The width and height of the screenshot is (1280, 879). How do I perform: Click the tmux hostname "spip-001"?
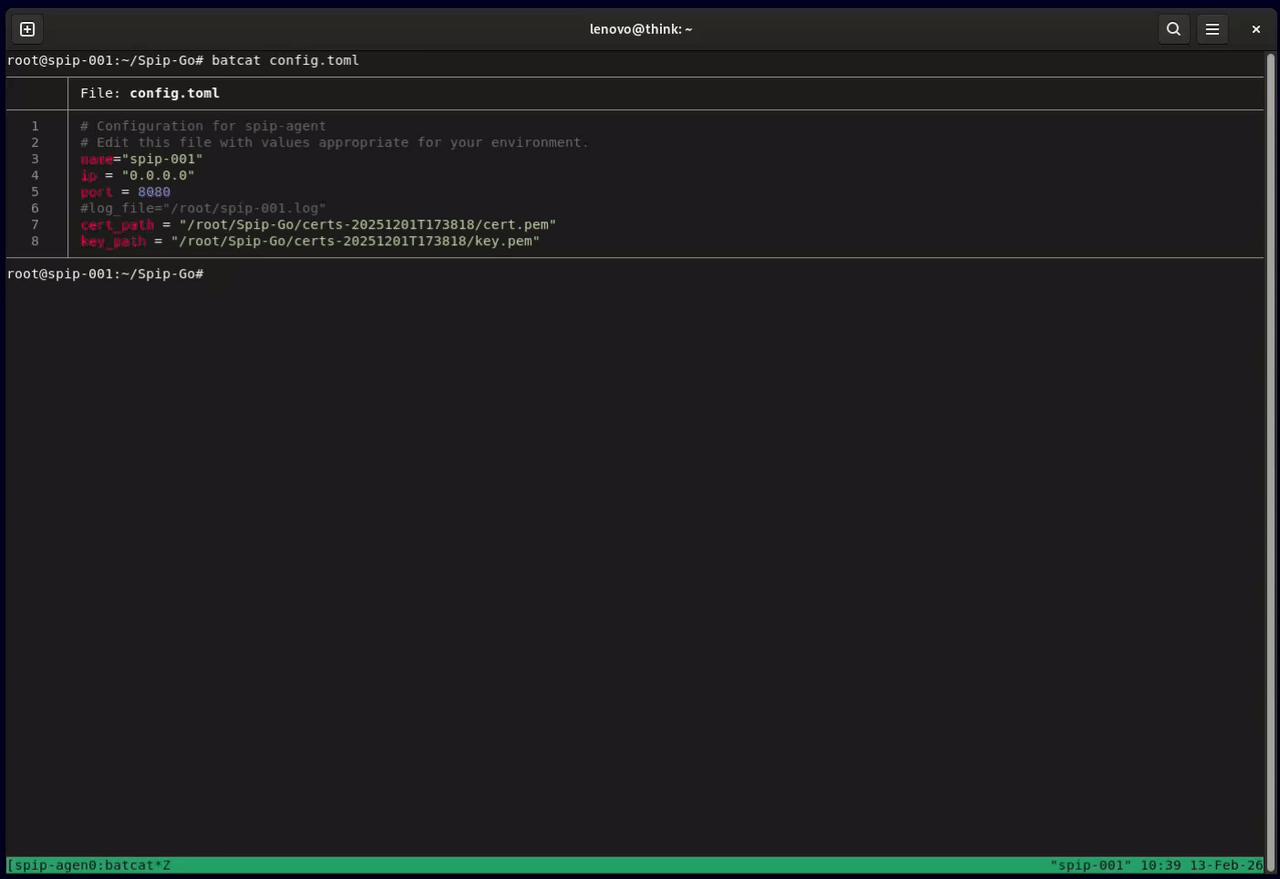(1091, 865)
